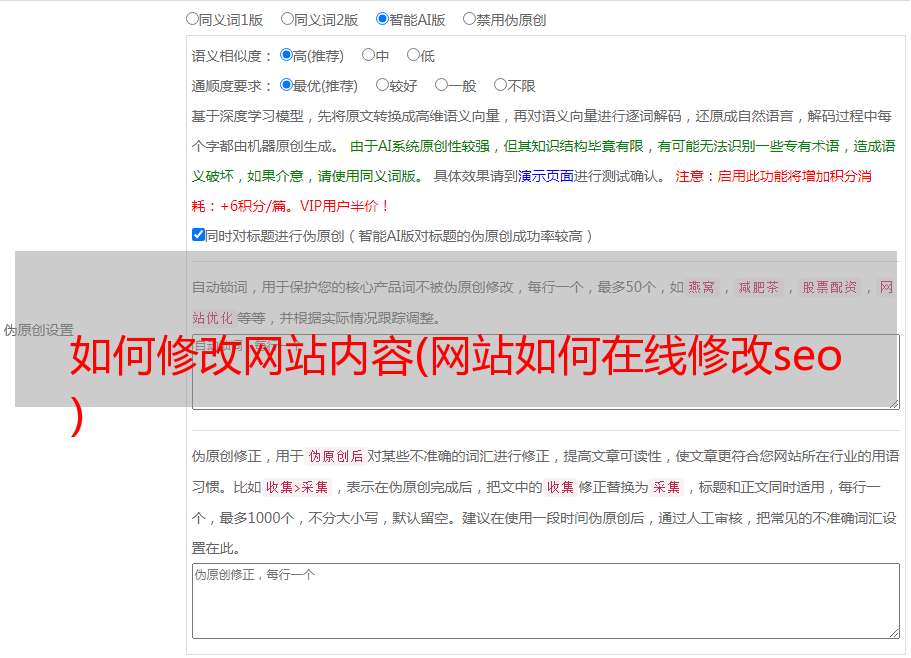
Task: Click inside the 伪原创修正 text area
Action: [x=546, y=601]
